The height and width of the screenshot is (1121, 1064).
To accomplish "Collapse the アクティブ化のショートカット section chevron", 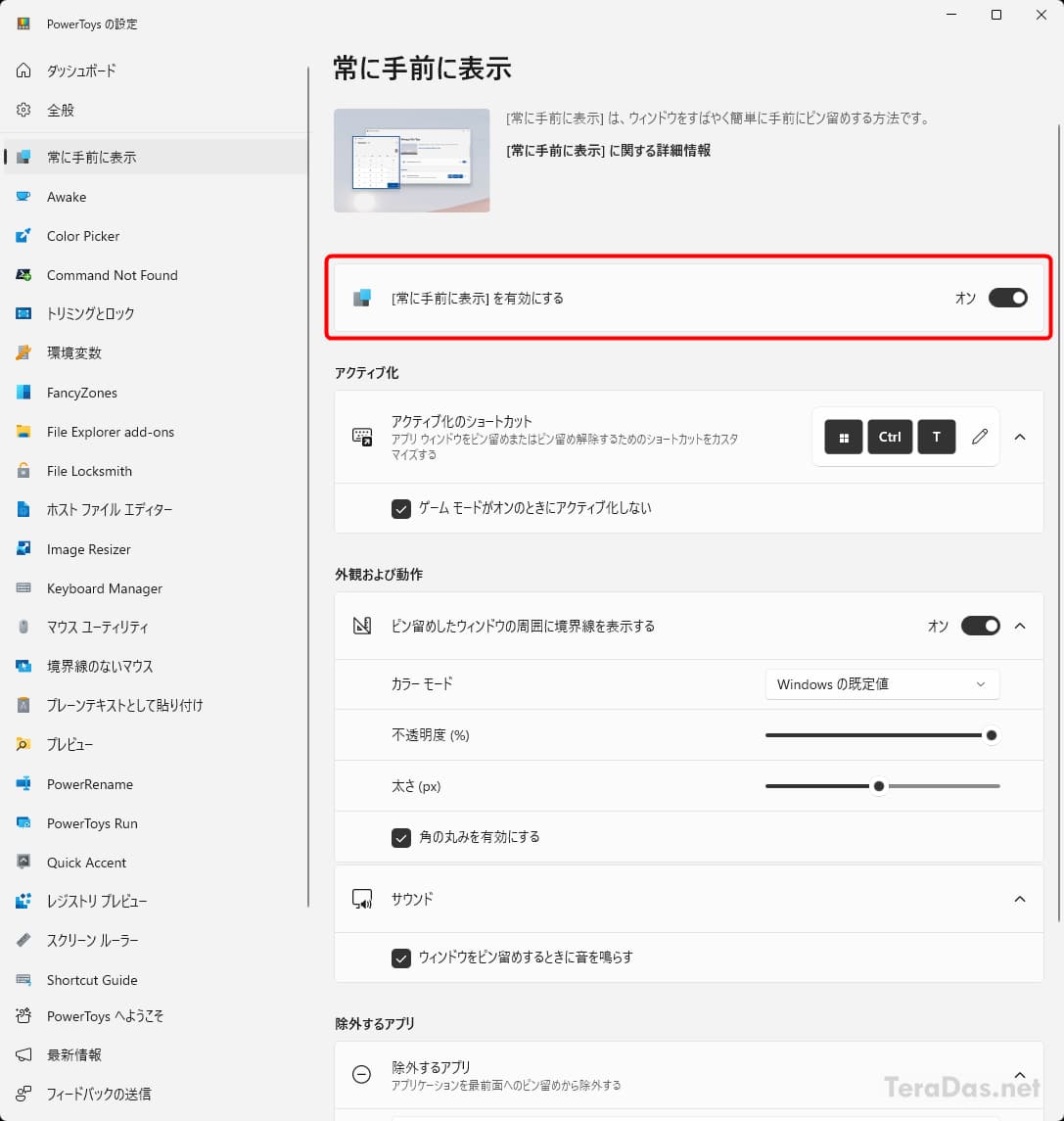I will pyautogui.click(x=1020, y=437).
